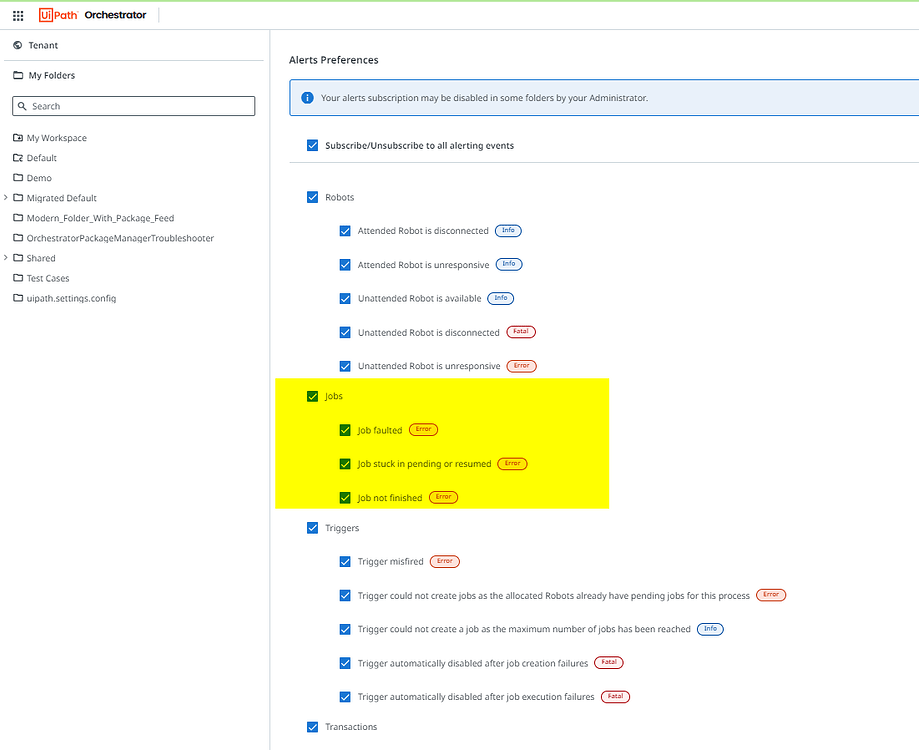The height and width of the screenshot is (750, 919).
Task: Click the Fatal badge next to Unattended Robot is disconnected
Action: point(519,332)
